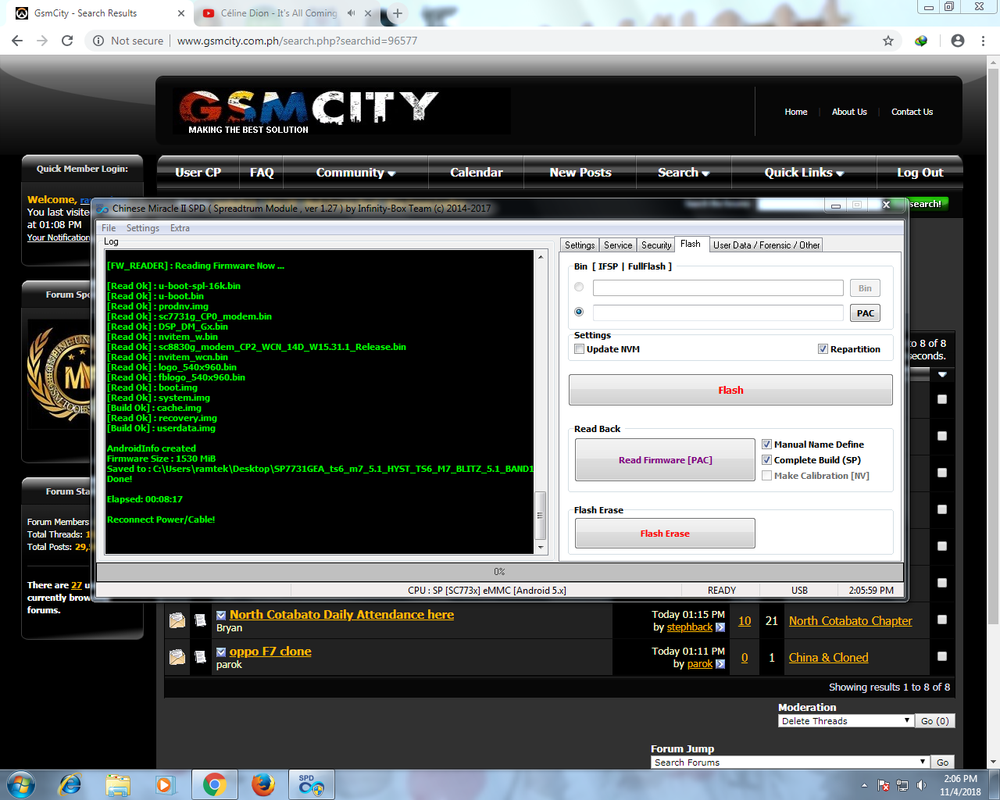Open the Windows Start button
Image resolution: width=1000 pixels, height=800 pixels.
point(20,784)
